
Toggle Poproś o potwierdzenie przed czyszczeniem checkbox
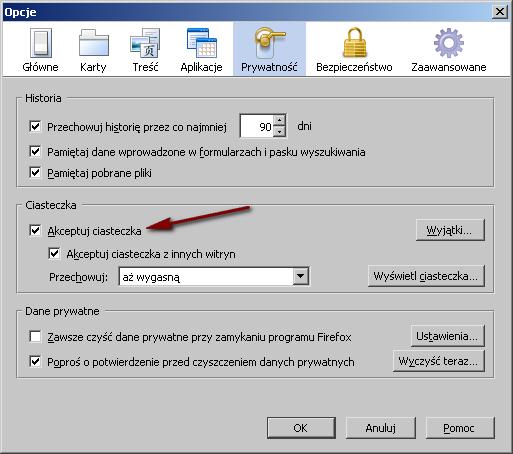35,362
